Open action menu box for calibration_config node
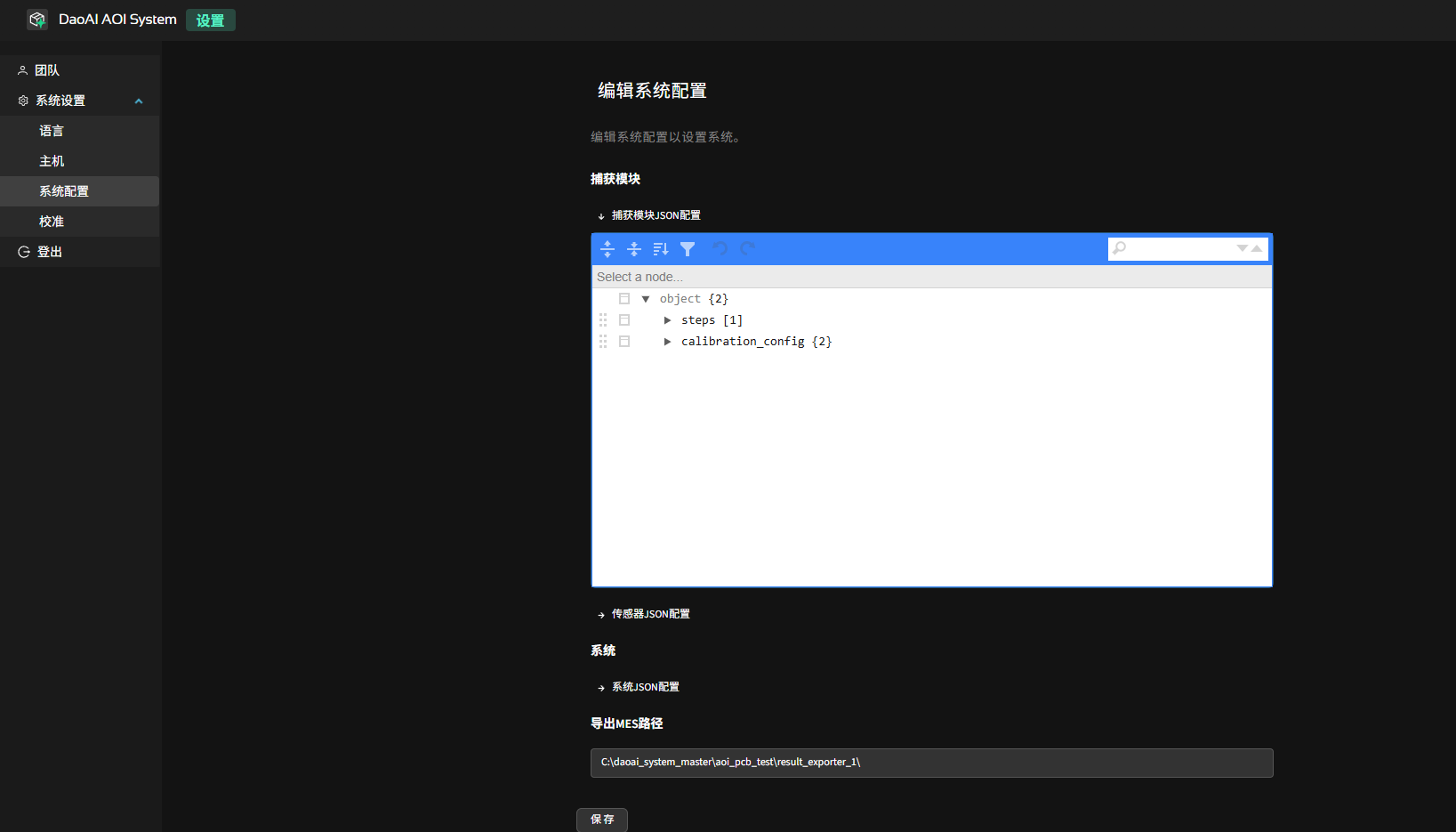The height and width of the screenshot is (832, 1456). (x=624, y=342)
